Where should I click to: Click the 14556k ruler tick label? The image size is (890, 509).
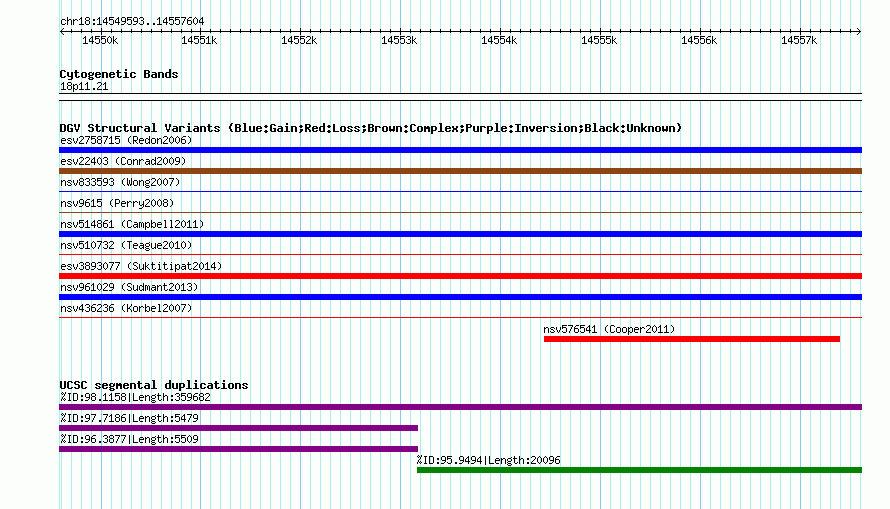[x=699, y=40]
